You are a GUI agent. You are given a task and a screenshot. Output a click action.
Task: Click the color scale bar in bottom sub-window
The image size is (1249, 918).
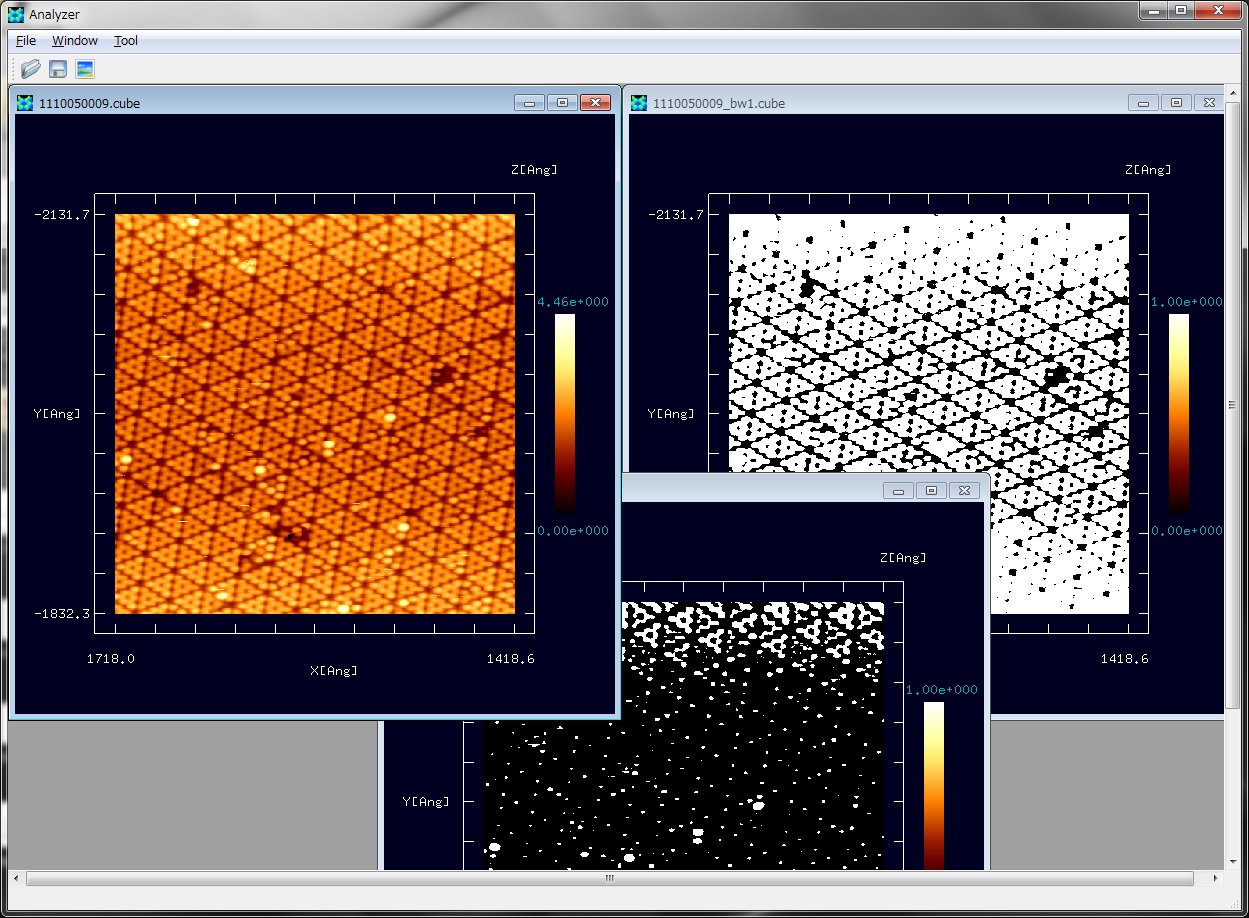tap(933, 785)
